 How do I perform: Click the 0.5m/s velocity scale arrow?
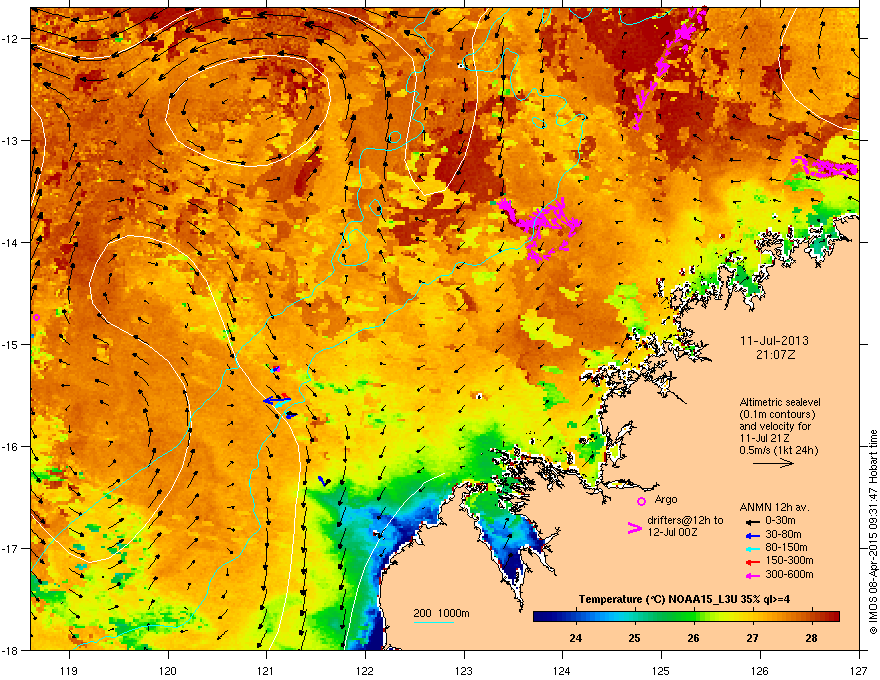[773, 463]
